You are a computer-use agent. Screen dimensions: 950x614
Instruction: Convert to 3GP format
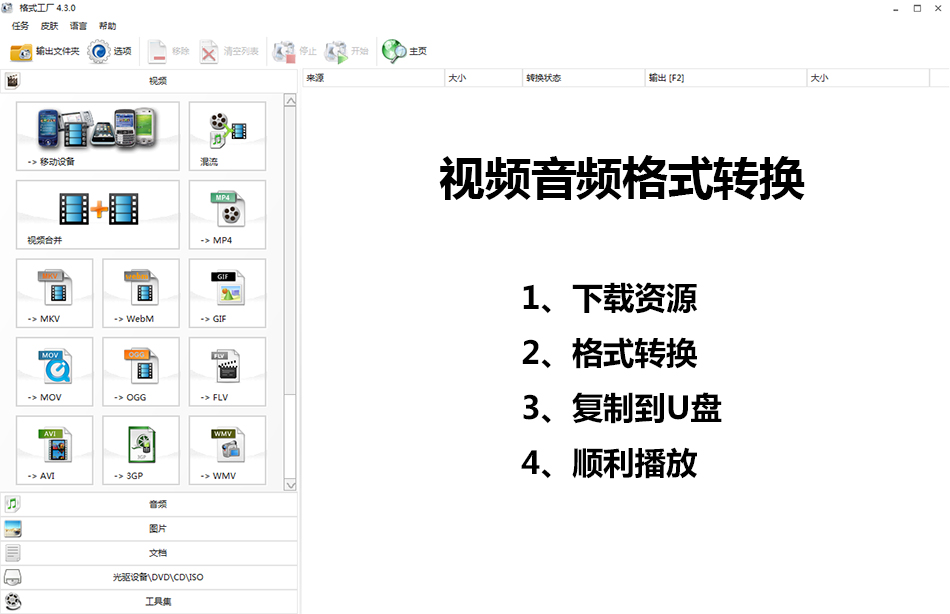tap(141, 450)
